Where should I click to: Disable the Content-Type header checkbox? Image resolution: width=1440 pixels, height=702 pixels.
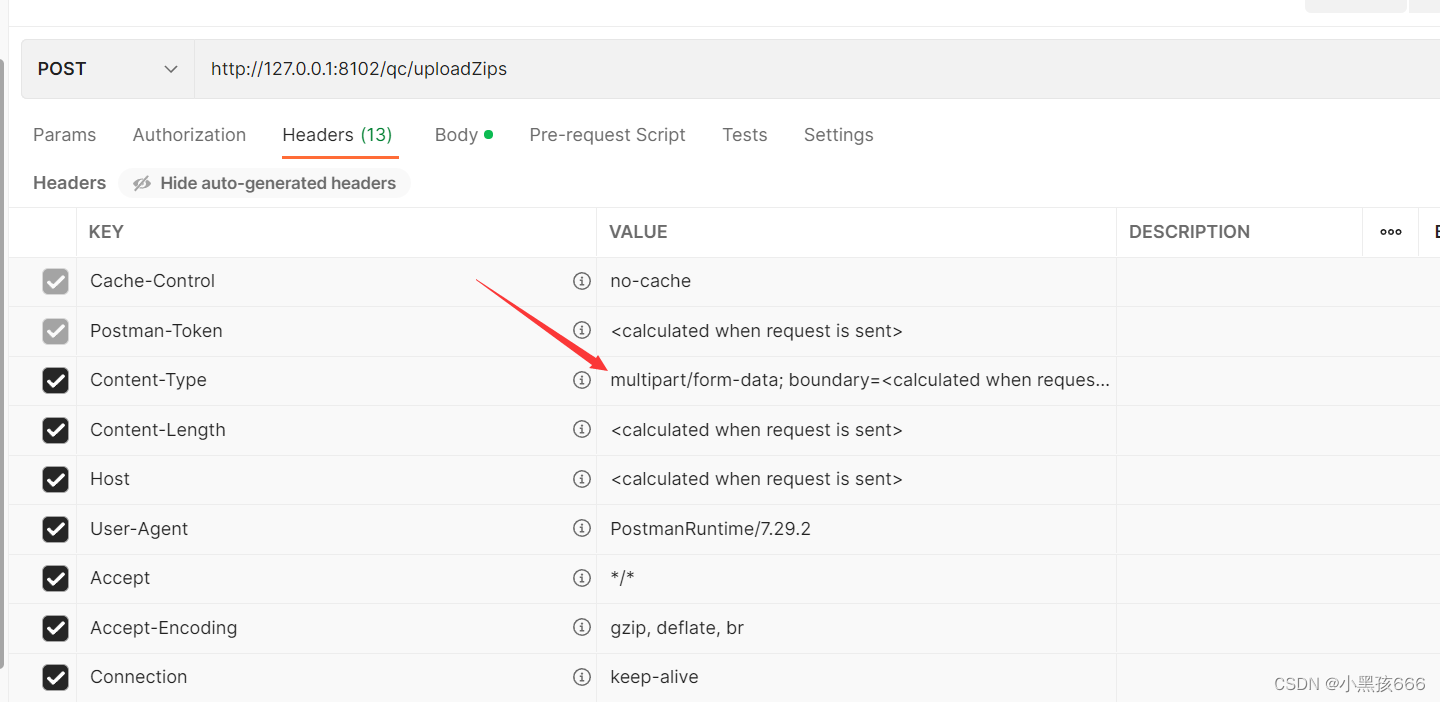coord(55,380)
